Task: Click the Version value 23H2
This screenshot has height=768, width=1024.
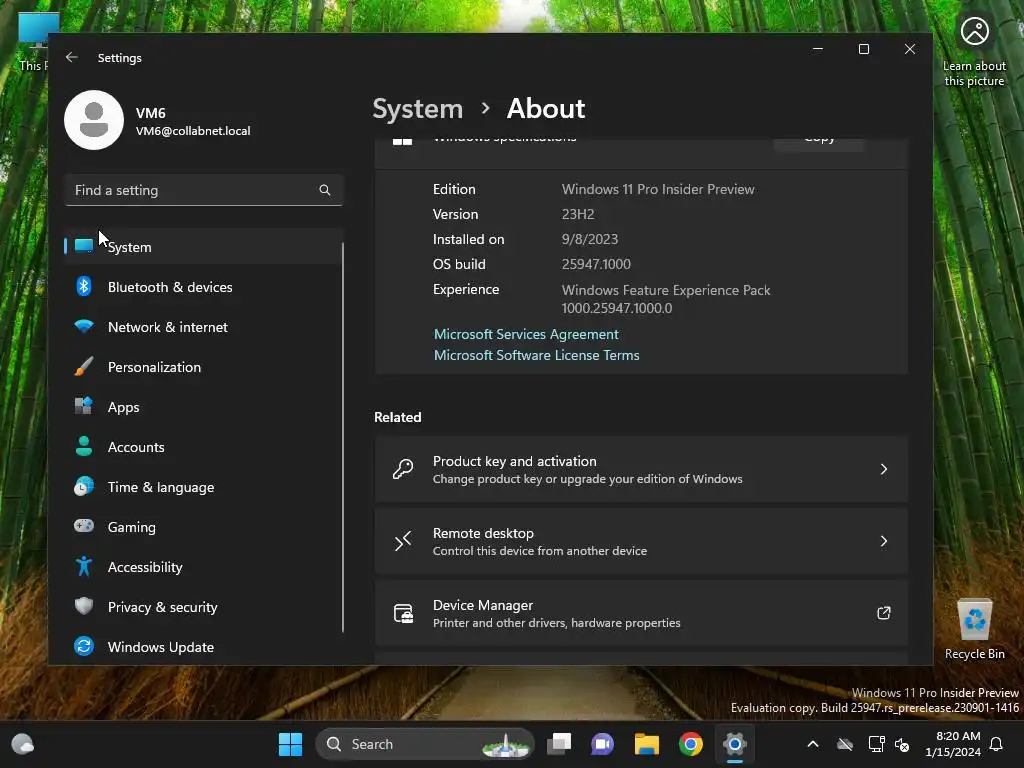Action: pos(578,214)
